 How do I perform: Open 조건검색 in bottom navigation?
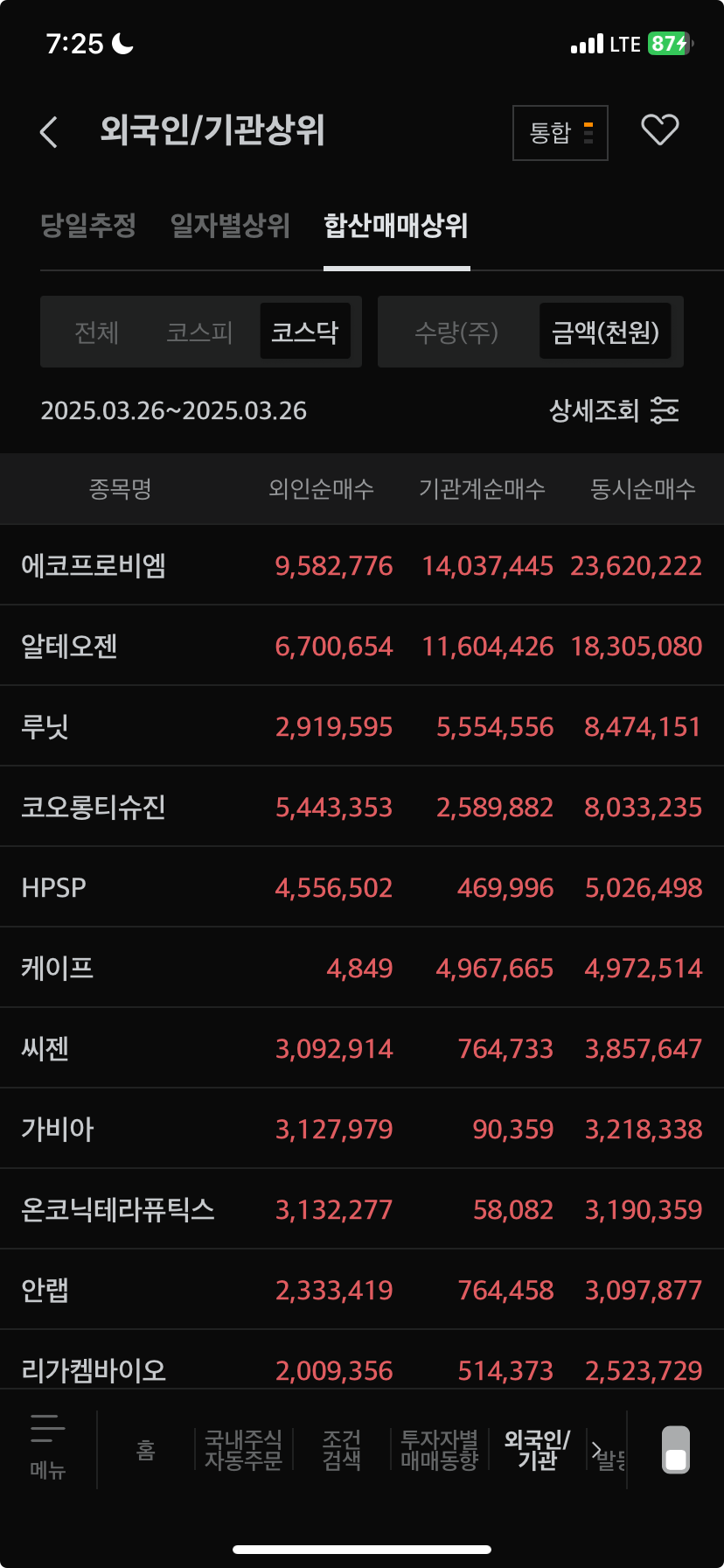pos(341,1450)
